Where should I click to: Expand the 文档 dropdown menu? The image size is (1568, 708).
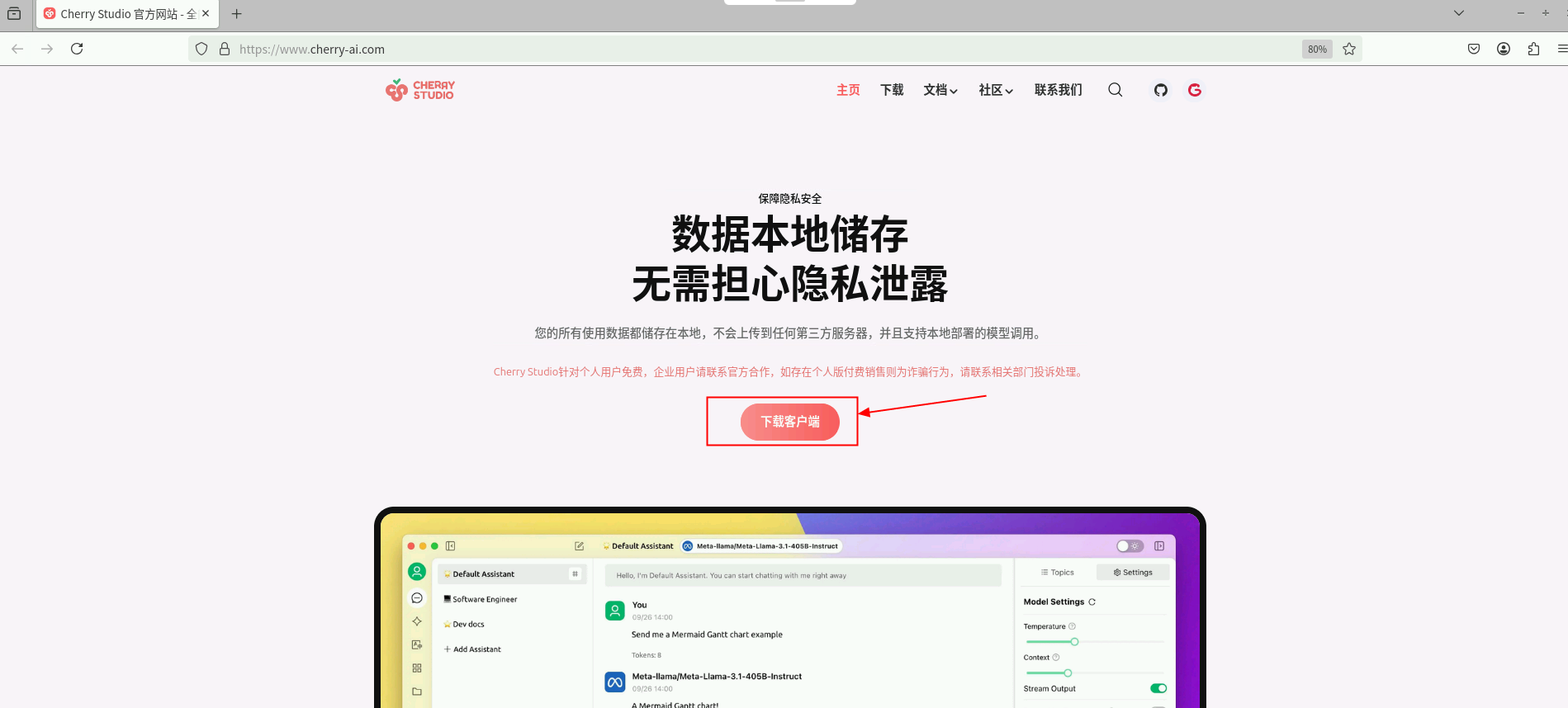[x=940, y=90]
